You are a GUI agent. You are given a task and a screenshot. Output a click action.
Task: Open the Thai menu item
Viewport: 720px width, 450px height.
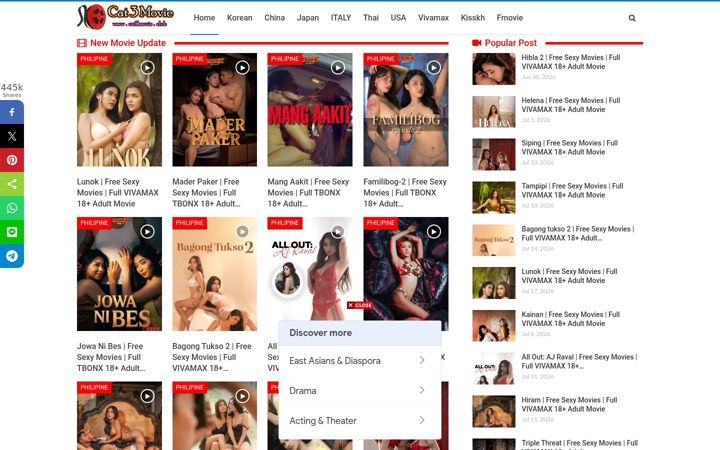point(371,18)
